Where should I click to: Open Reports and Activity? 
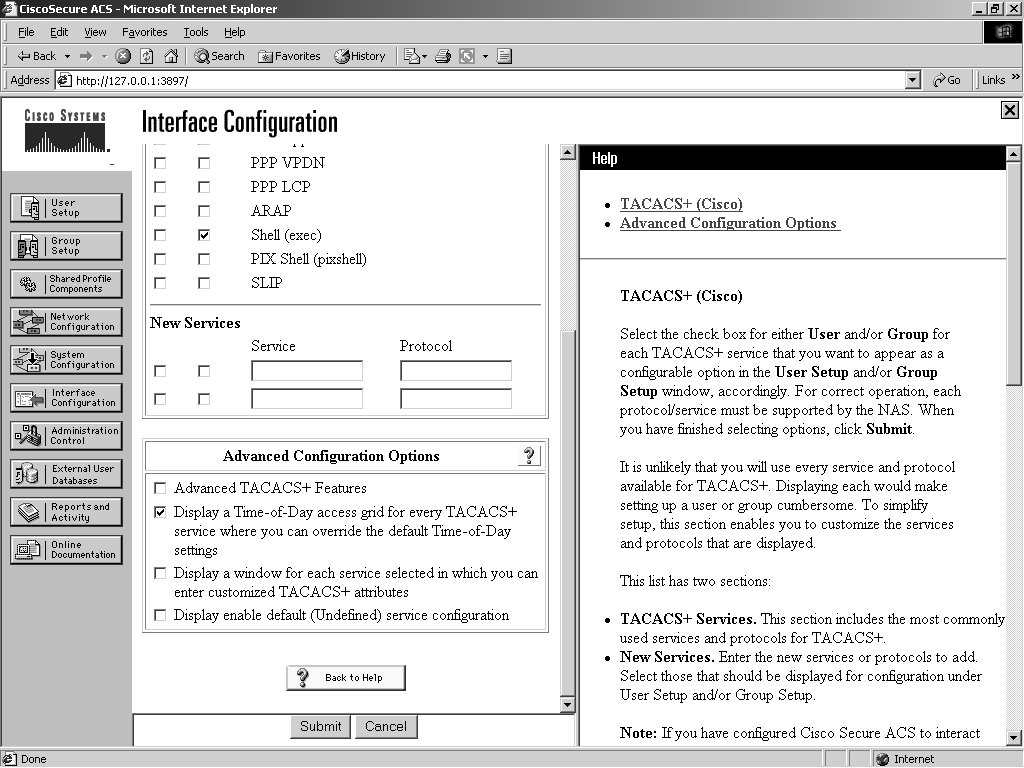(x=66, y=512)
